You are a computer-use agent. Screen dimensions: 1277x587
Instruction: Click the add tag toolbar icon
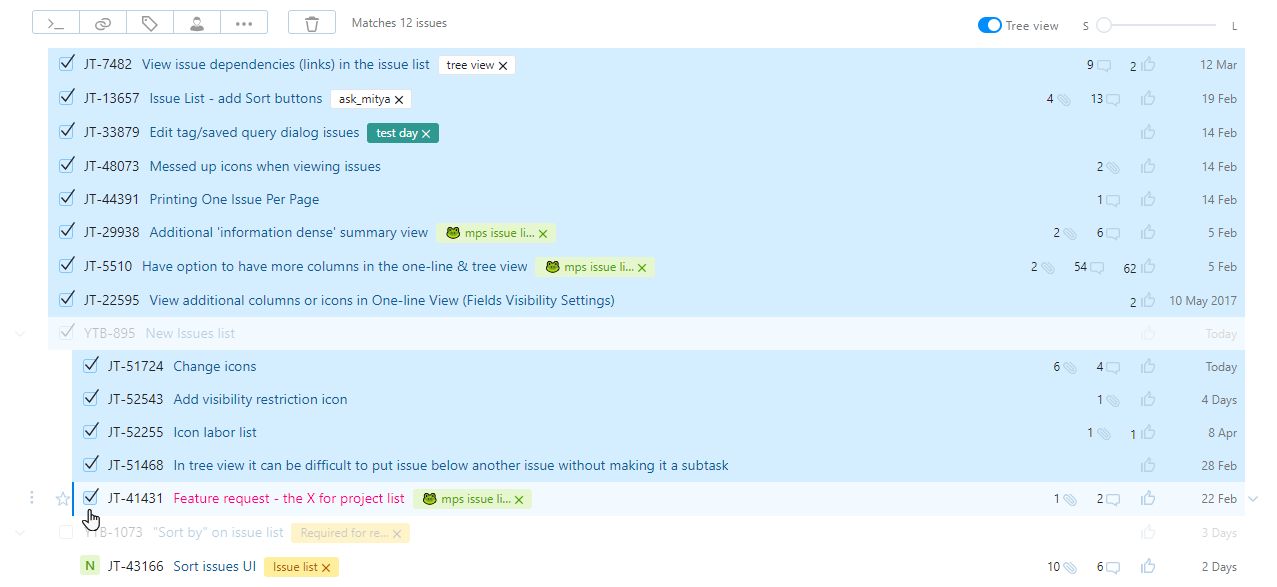[x=150, y=23]
